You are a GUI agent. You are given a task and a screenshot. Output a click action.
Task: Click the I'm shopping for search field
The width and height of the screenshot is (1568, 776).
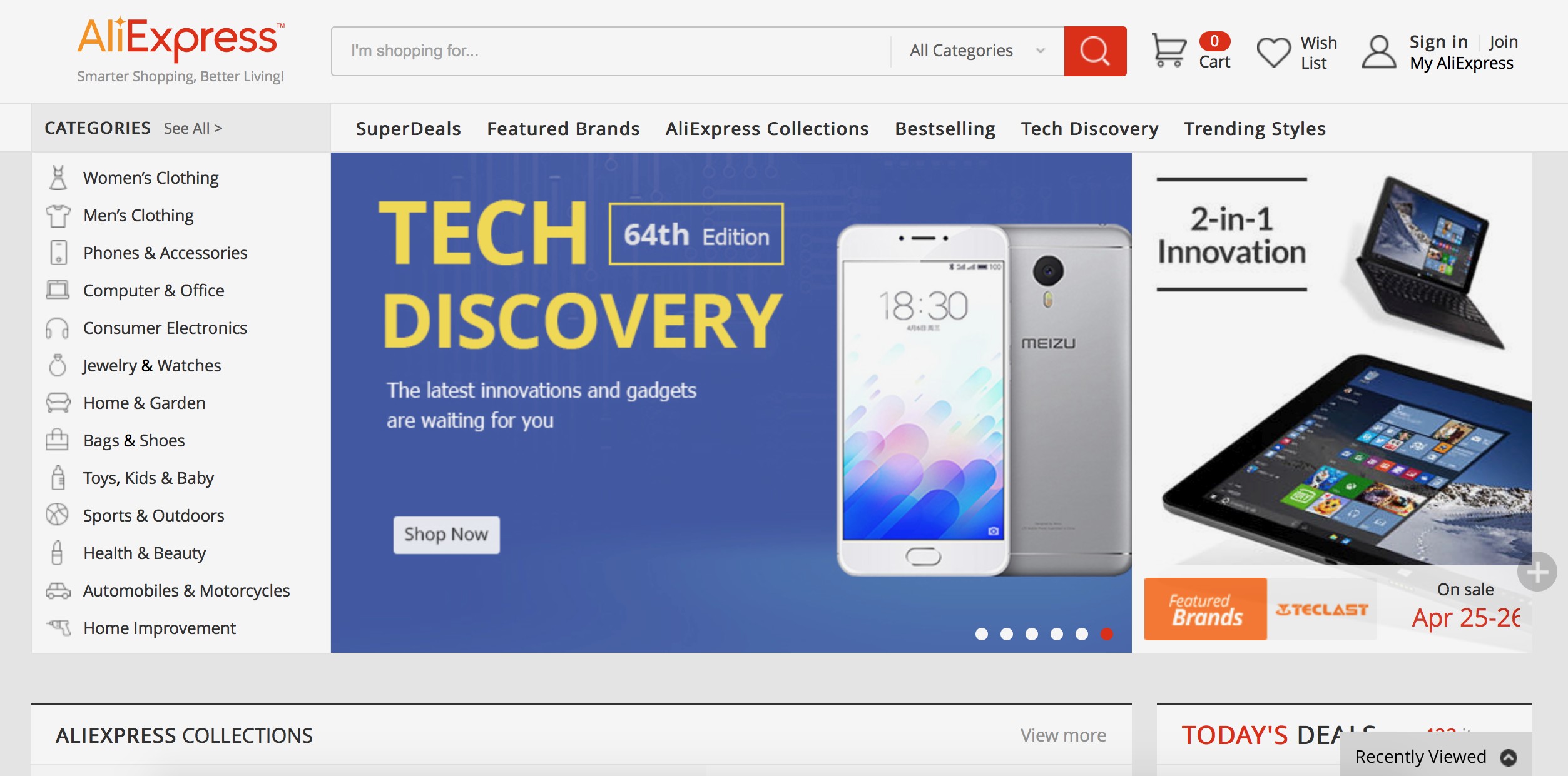click(x=610, y=51)
